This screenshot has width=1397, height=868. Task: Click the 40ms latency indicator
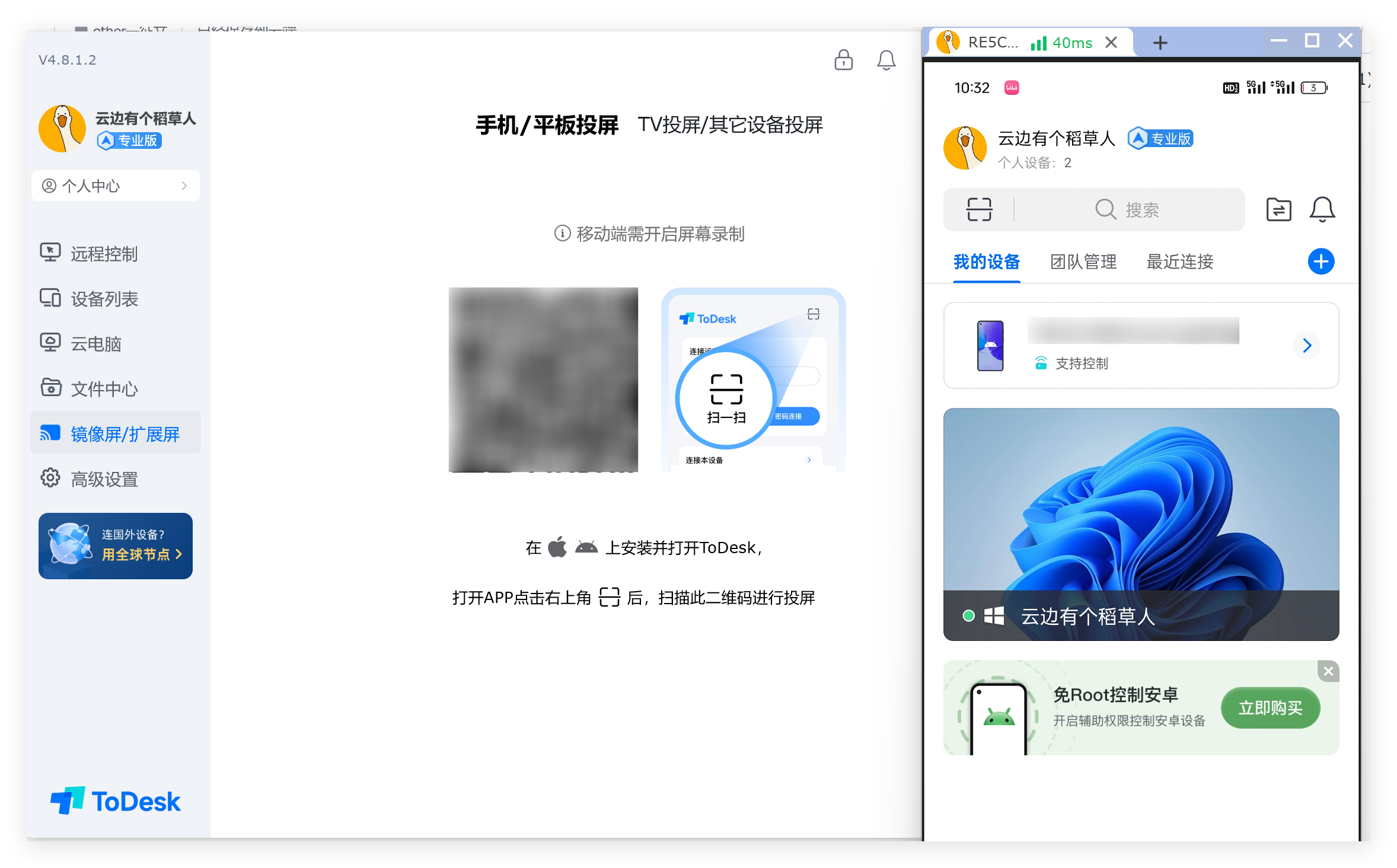1061,43
